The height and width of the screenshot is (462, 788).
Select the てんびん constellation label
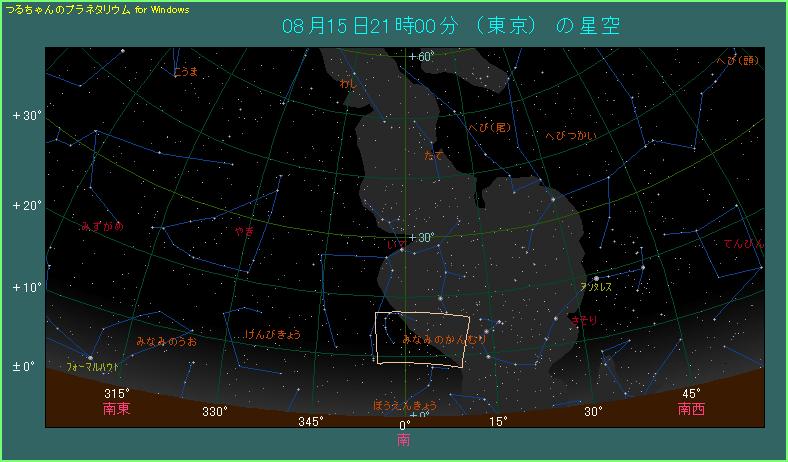743,244
